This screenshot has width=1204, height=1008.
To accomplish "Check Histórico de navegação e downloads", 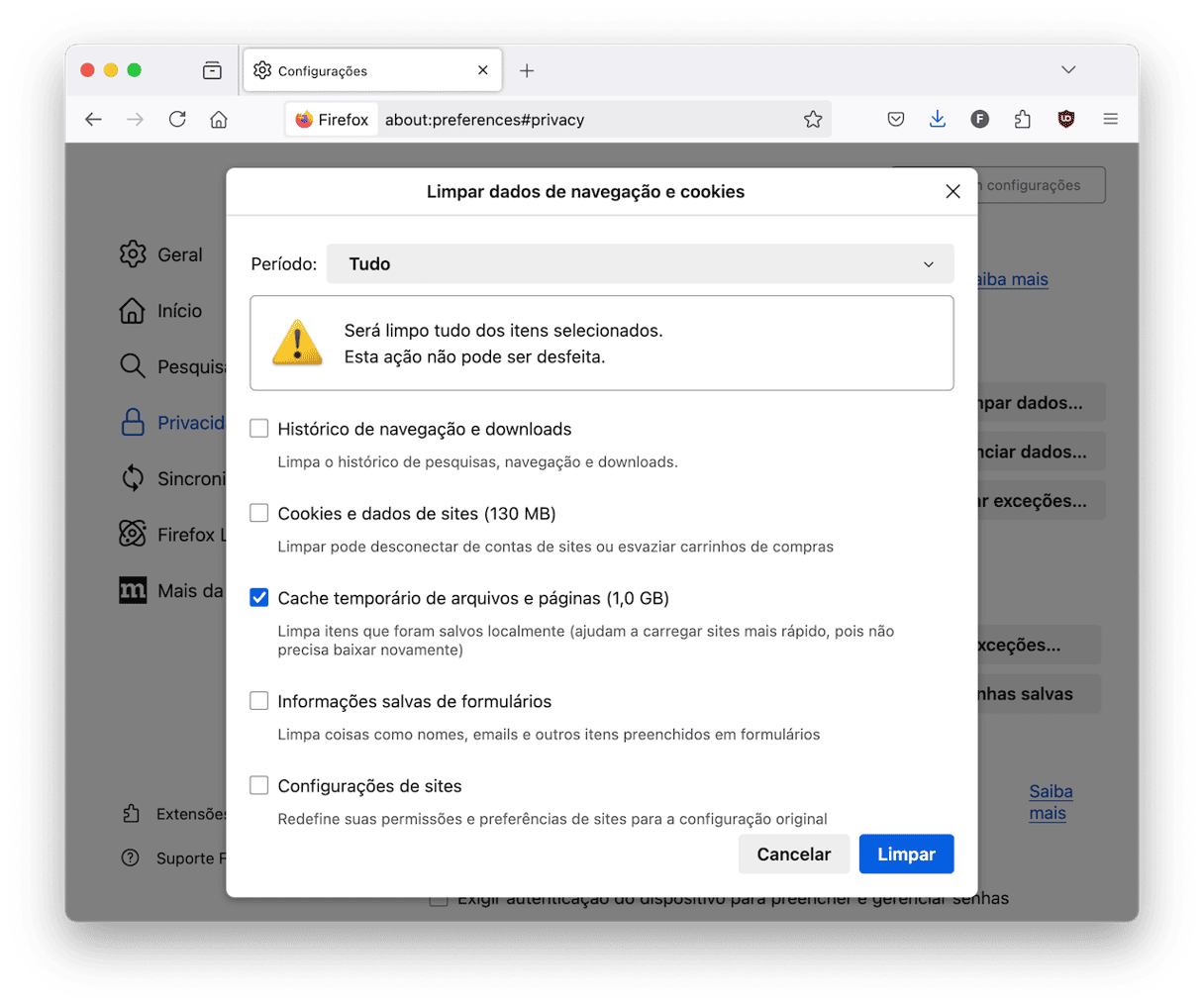I will pyautogui.click(x=259, y=429).
